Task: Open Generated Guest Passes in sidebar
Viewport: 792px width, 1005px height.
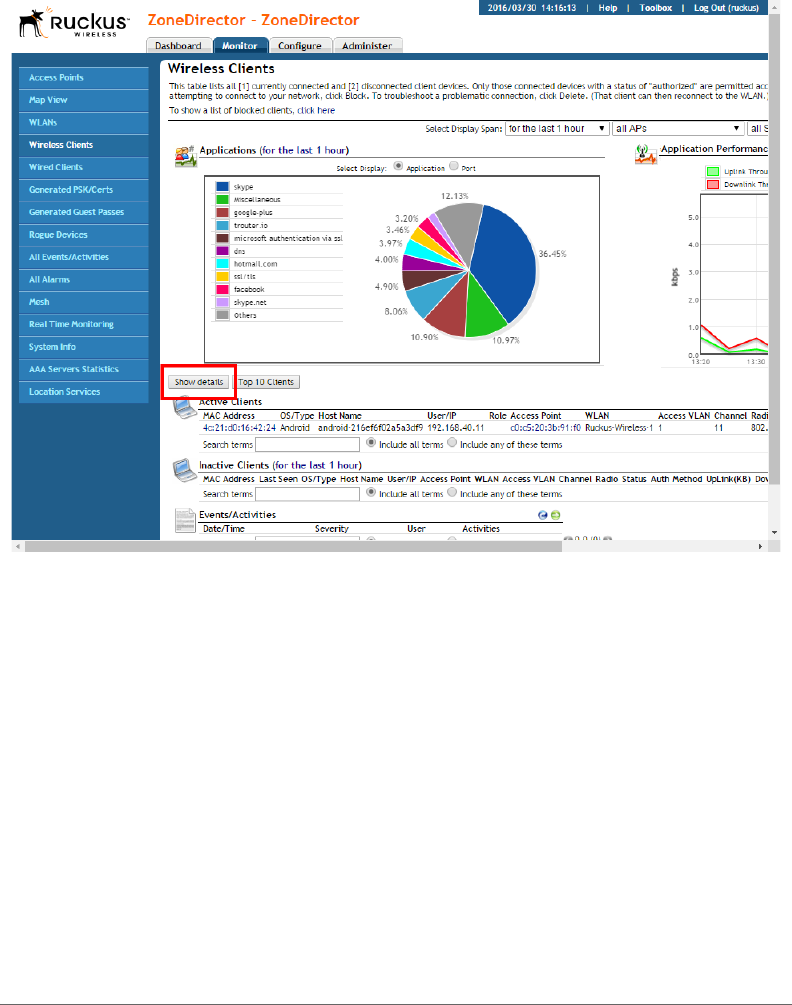Action: point(84,212)
